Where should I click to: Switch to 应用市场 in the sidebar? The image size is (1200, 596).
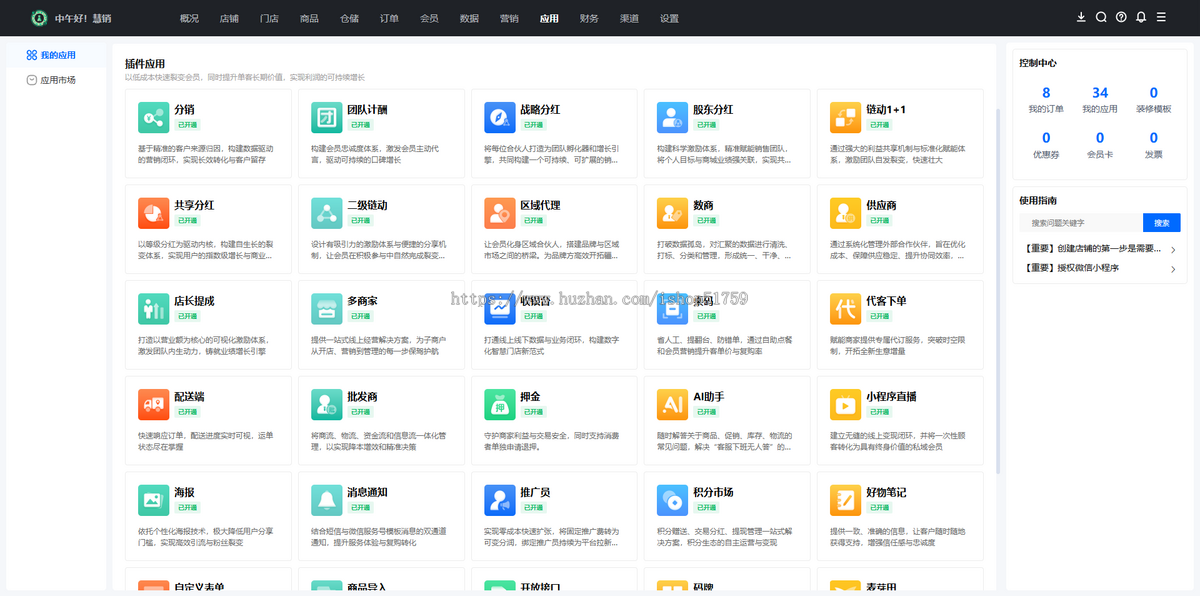54,80
